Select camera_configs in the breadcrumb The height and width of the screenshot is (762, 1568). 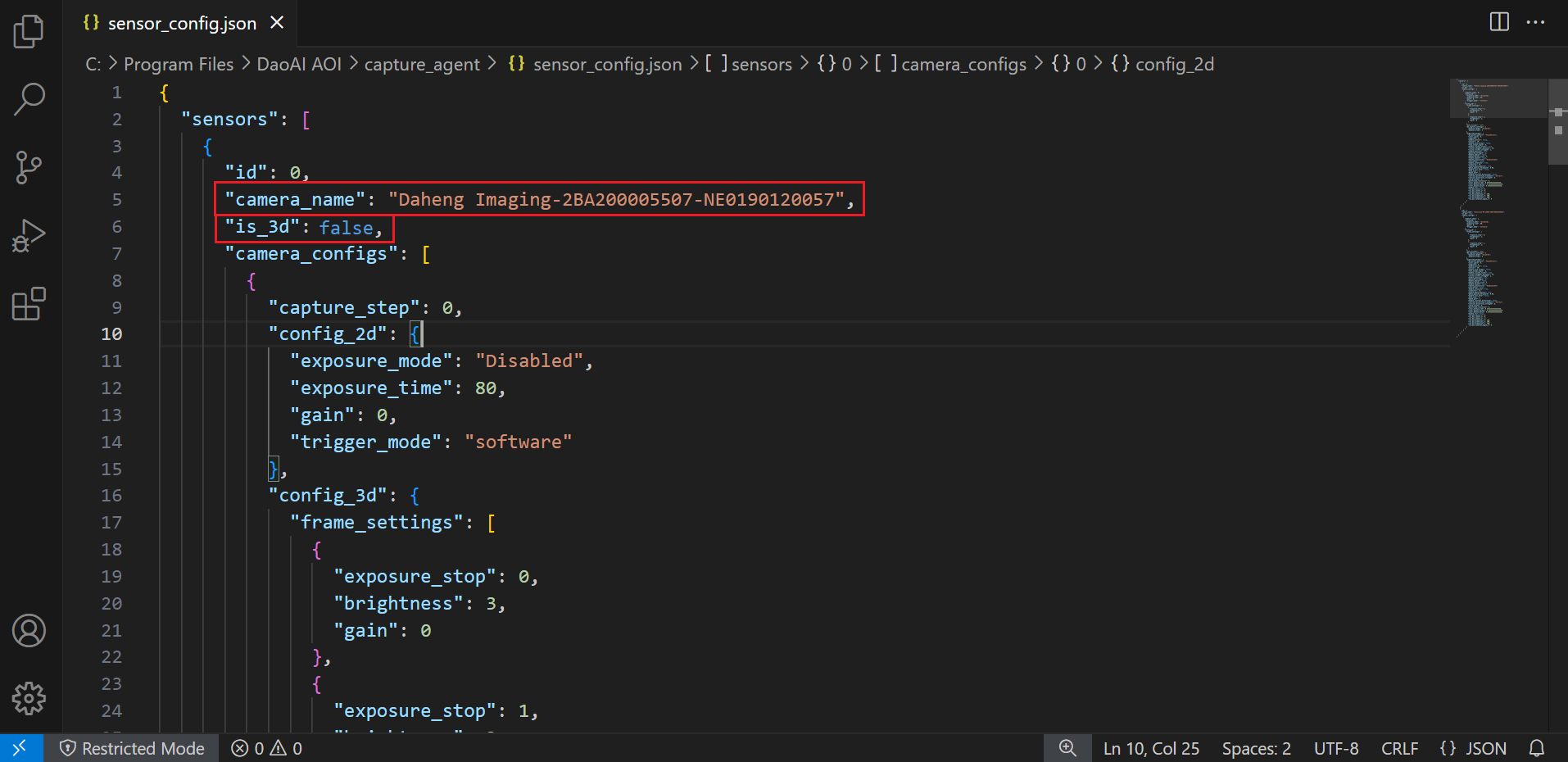(963, 64)
